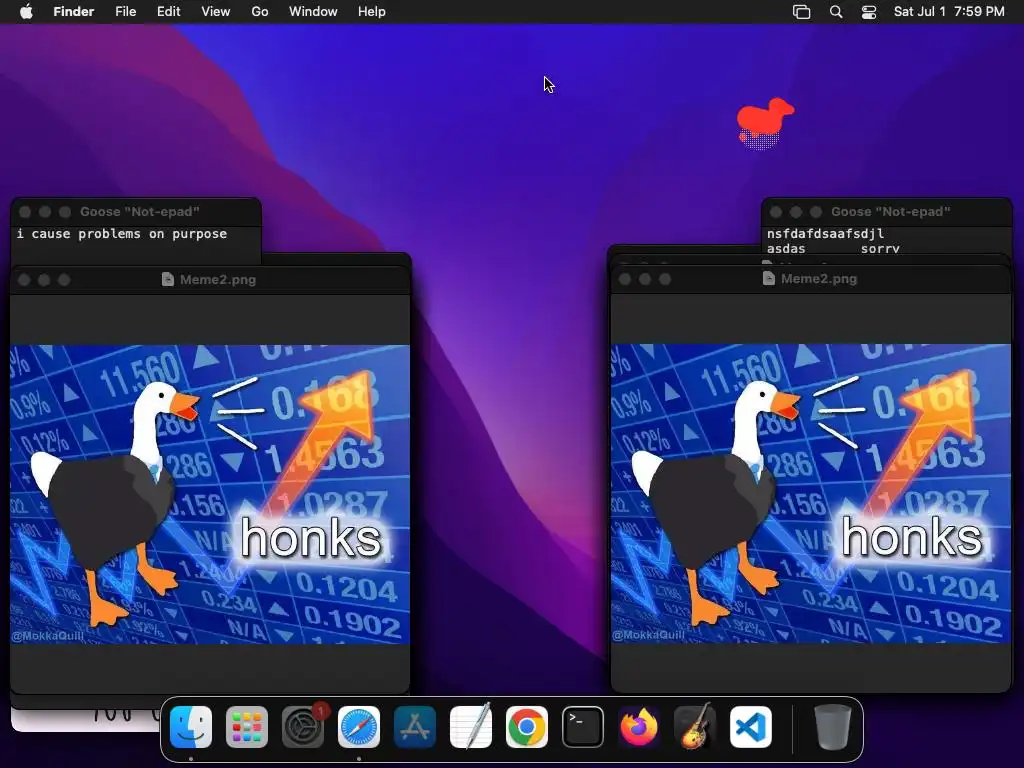Launch Firefox from the Dock
Screen dimensions: 1024x768
(x=639, y=727)
